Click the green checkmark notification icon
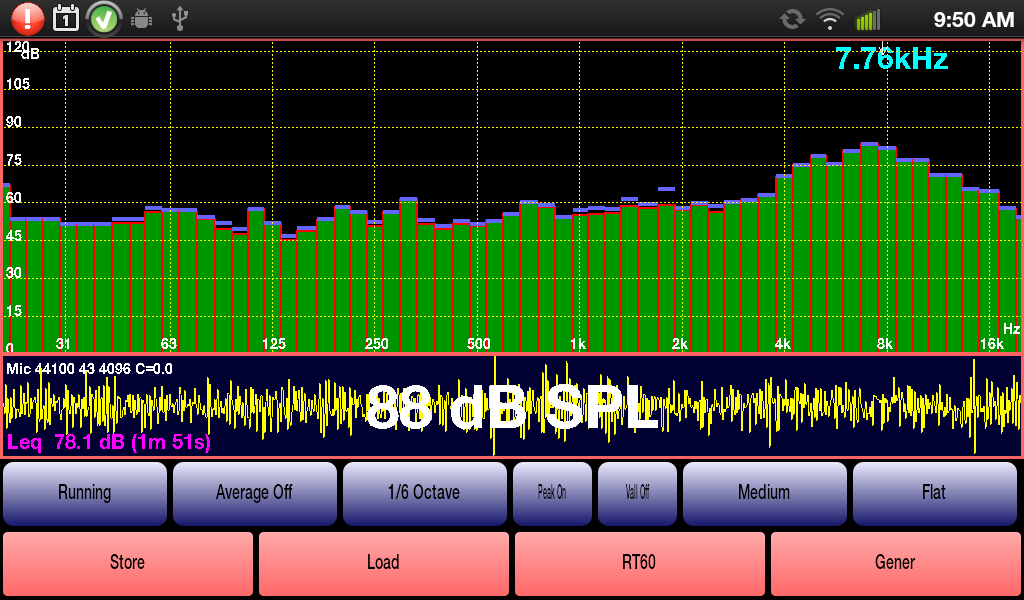Viewport: 1024px width, 600px height. coord(103,17)
